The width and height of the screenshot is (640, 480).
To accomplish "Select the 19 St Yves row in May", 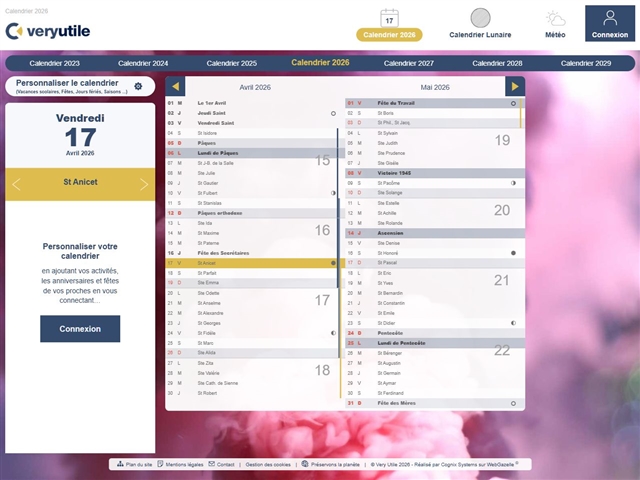I will click(435, 283).
